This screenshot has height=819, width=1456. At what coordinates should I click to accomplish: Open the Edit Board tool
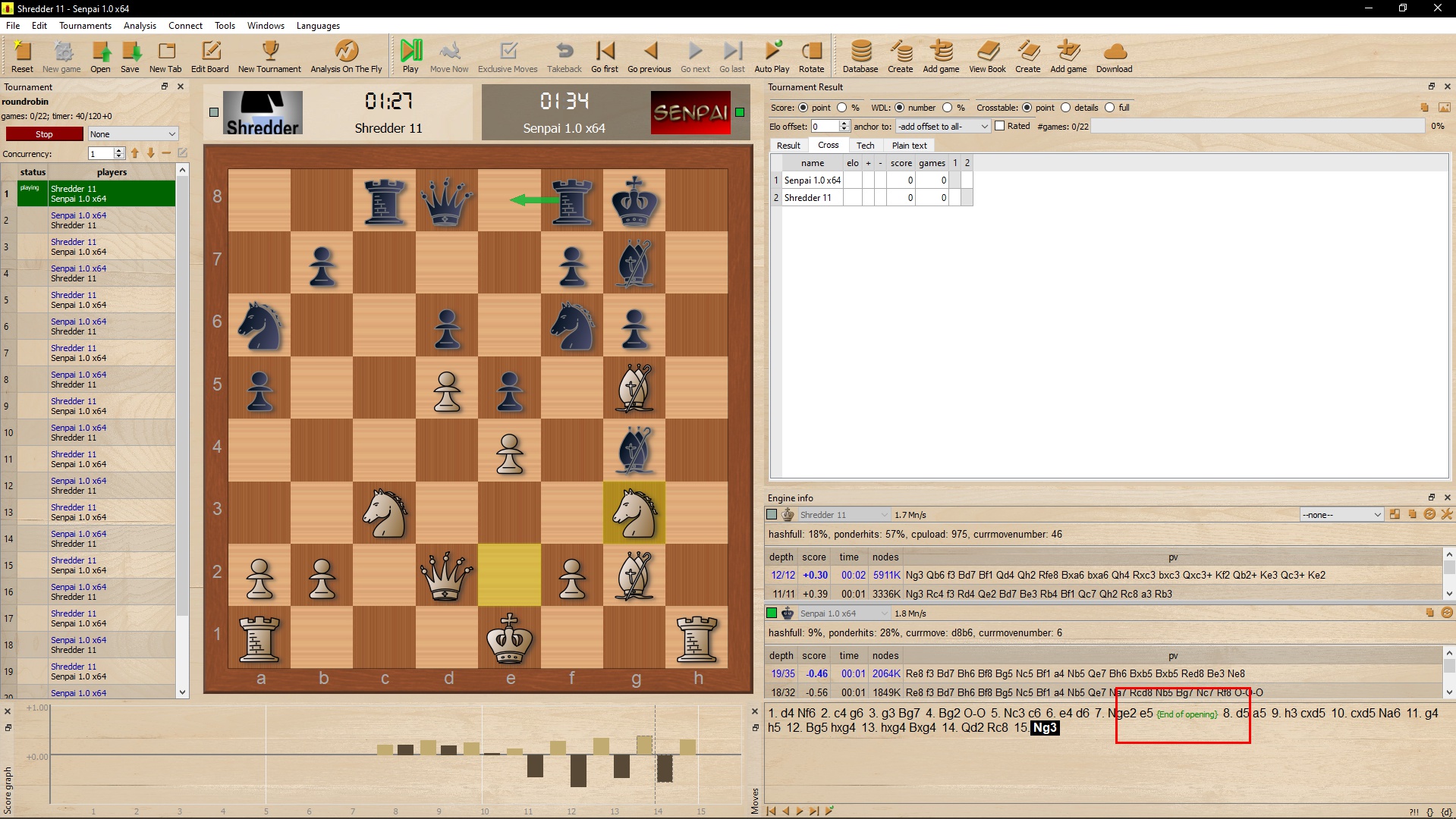point(209,56)
